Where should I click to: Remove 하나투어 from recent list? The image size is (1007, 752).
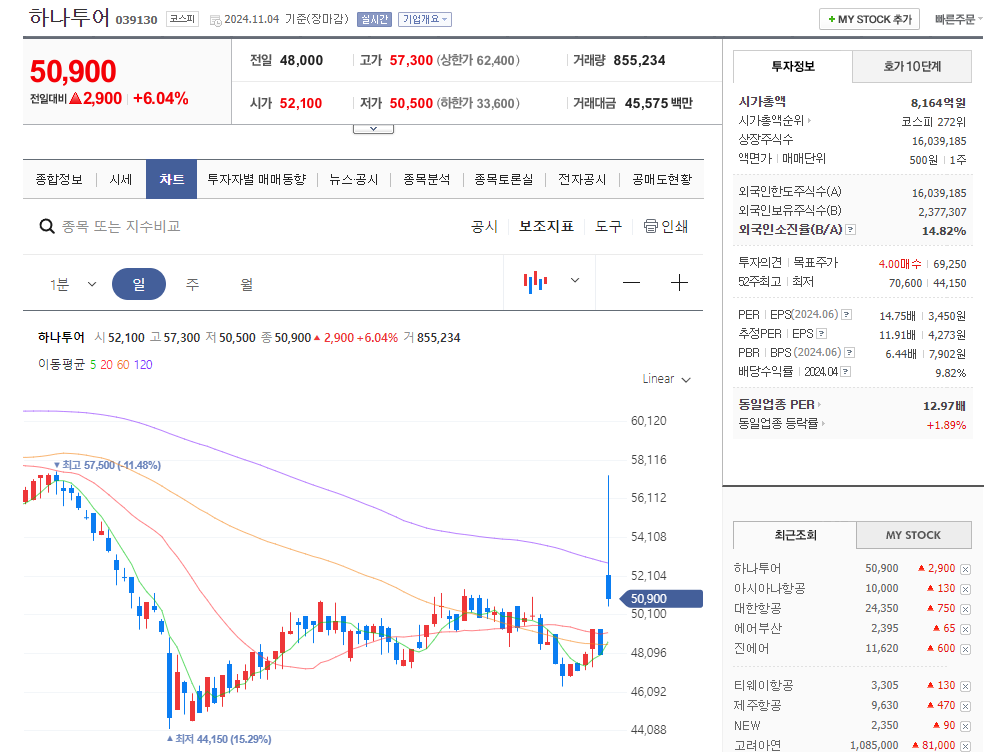pos(965,569)
